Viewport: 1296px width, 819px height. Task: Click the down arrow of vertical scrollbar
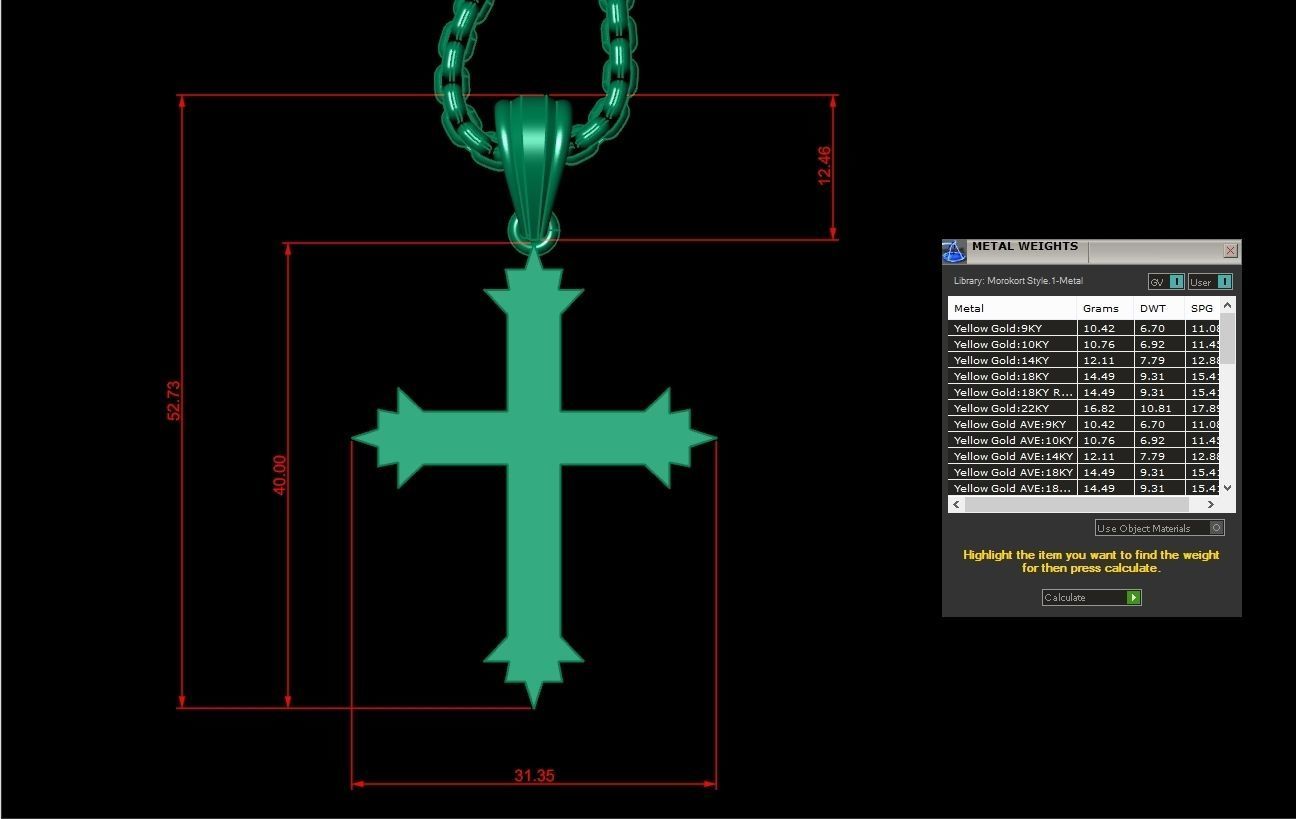pos(1228,488)
